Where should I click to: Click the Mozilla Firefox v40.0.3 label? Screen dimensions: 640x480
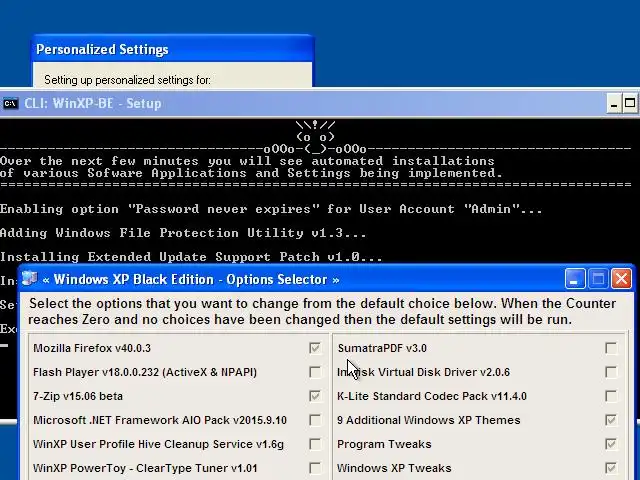[92, 348]
